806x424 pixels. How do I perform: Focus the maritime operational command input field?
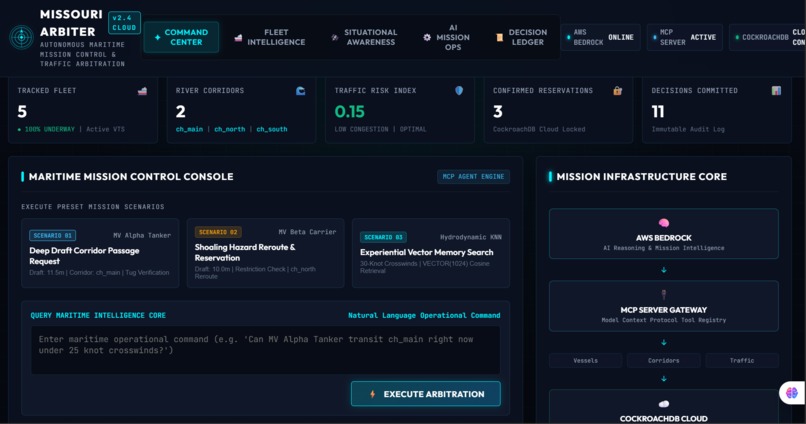265,349
